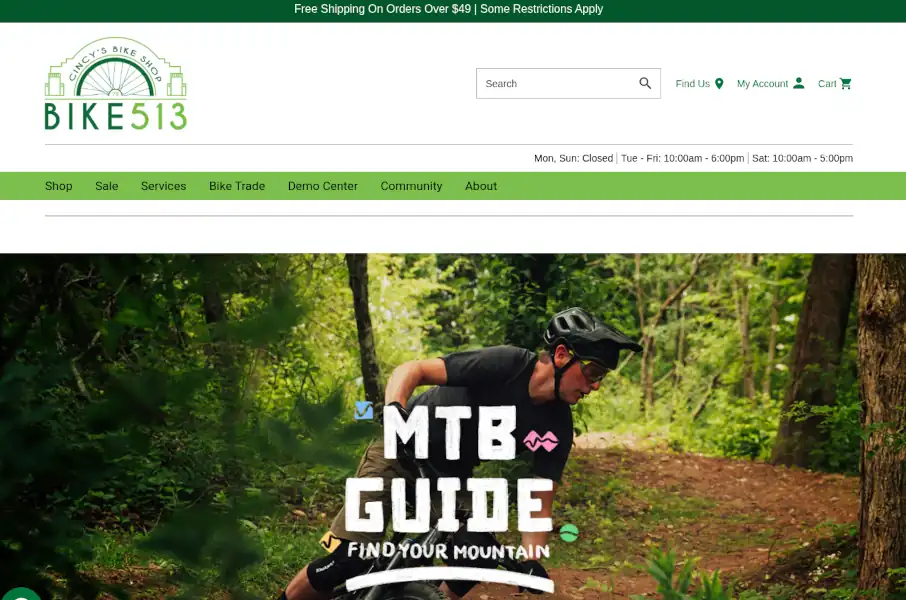Focus the Search input field
906x600 pixels.
coord(558,83)
